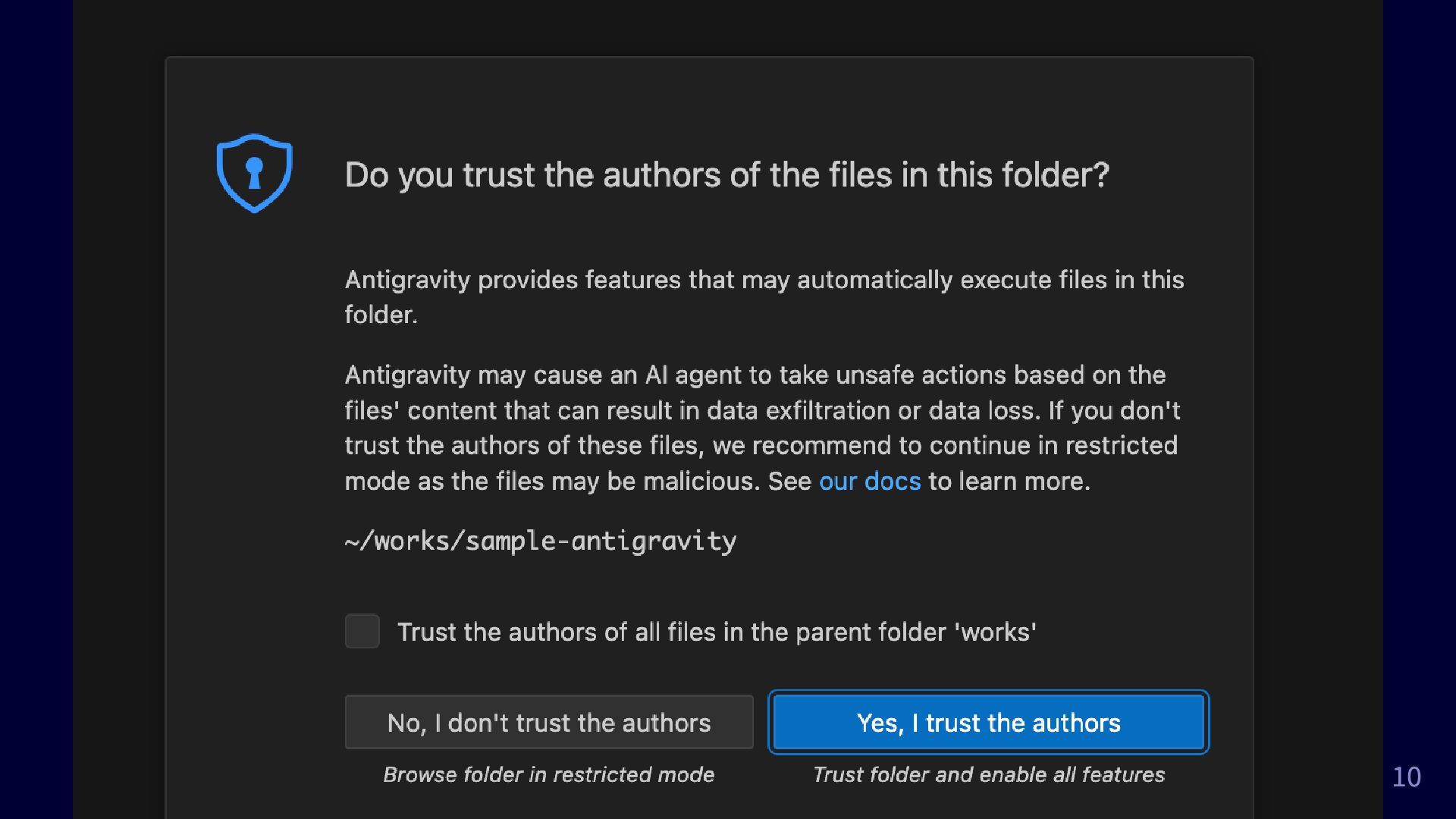Click the slide number 10
The width and height of the screenshot is (1456, 819).
pos(1406,777)
